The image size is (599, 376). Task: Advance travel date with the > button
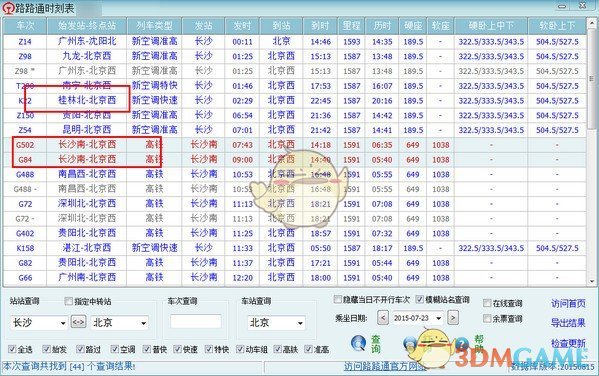pos(453,318)
